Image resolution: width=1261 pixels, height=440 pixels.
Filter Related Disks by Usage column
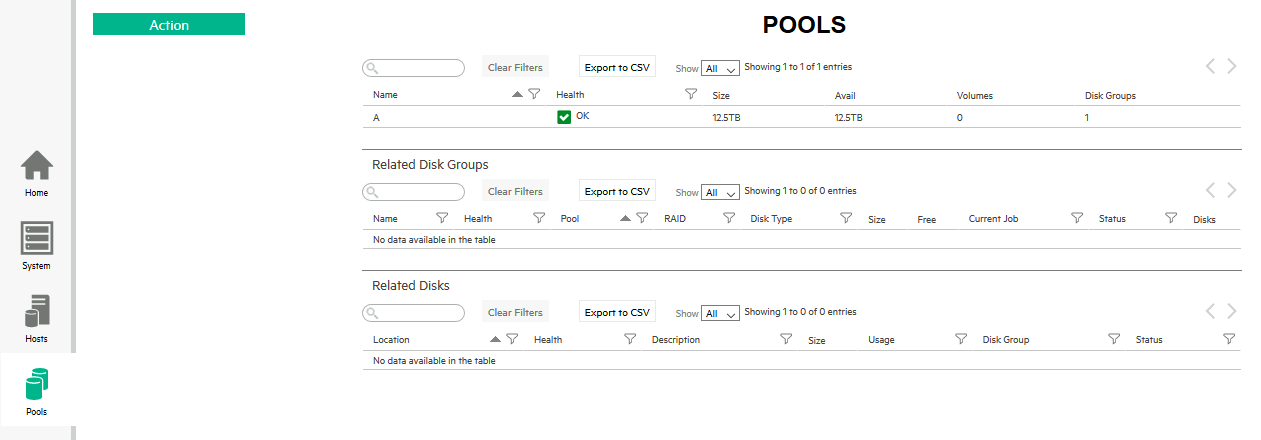tap(961, 339)
